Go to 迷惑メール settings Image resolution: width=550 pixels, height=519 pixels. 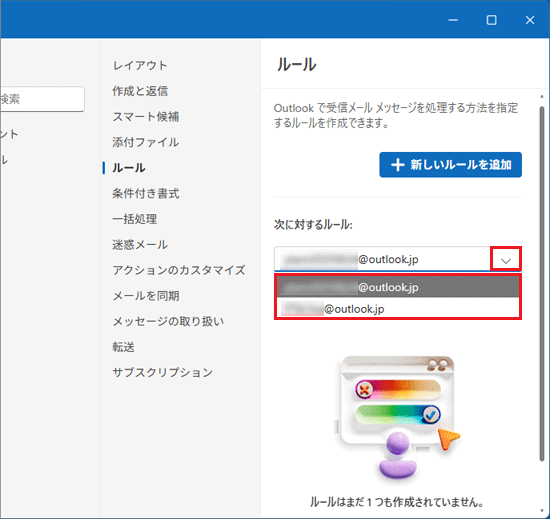[140, 245]
